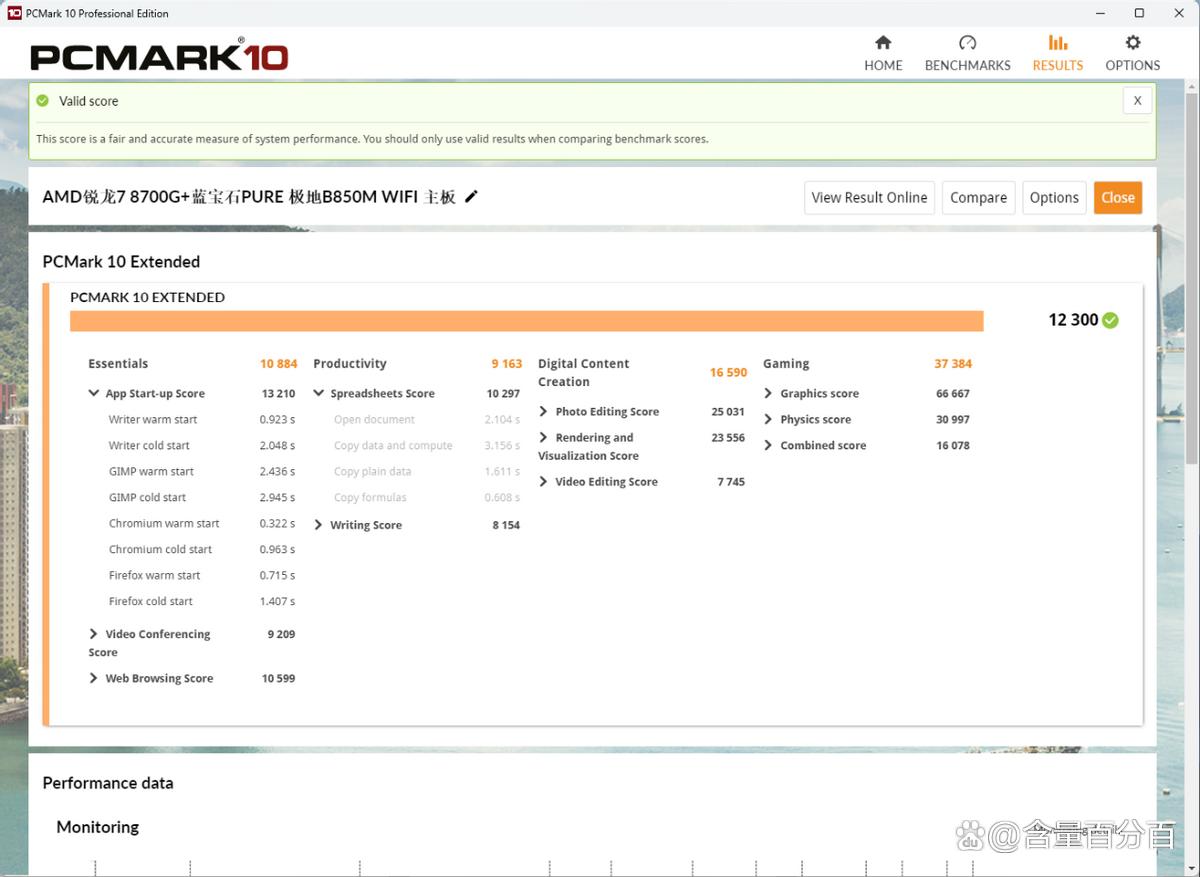The height and width of the screenshot is (877, 1200).
Task: Expand Rendering and Visualization Score
Action: [544, 438]
